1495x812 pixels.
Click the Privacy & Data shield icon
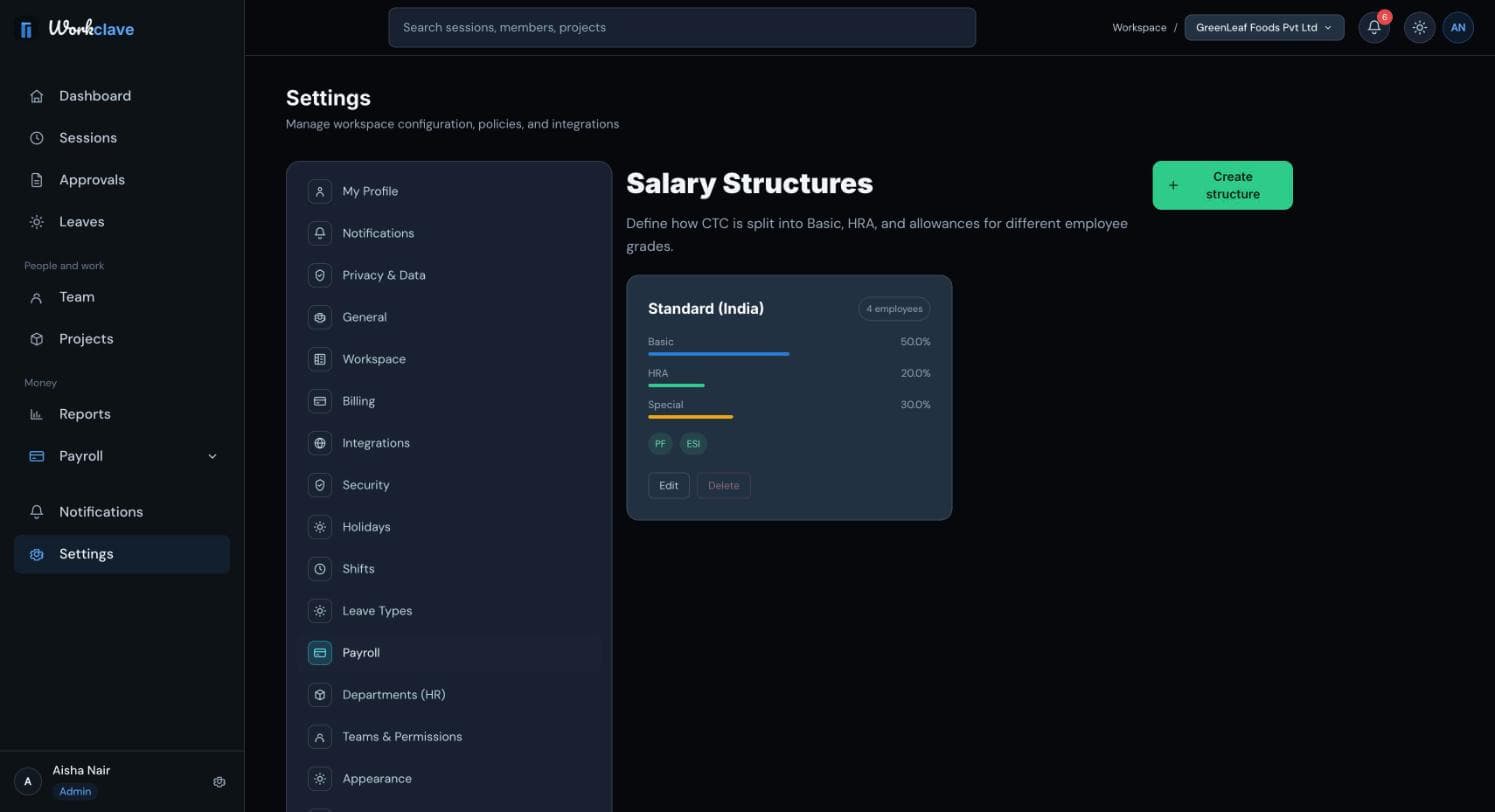coord(320,275)
